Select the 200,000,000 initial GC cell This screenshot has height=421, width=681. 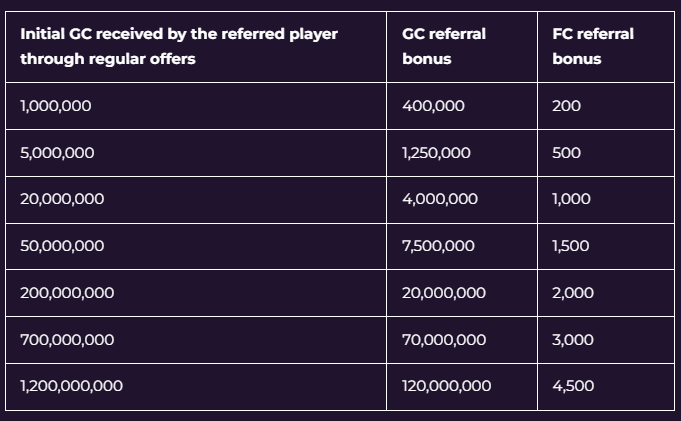click(x=67, y=293)
